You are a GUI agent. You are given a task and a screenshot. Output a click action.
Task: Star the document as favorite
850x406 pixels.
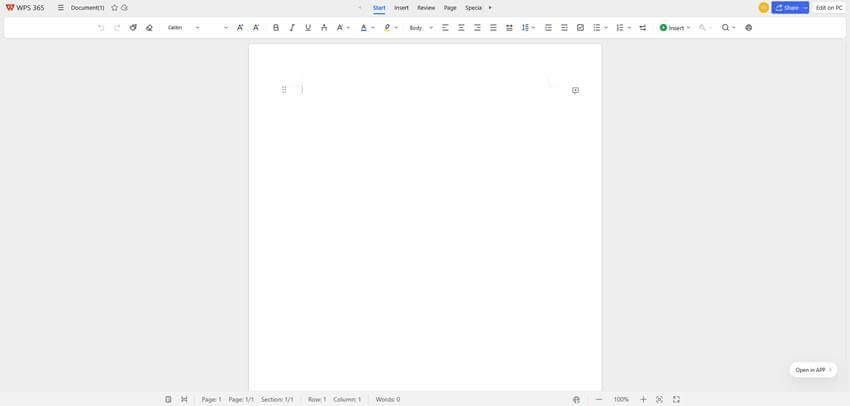(114, 8)
